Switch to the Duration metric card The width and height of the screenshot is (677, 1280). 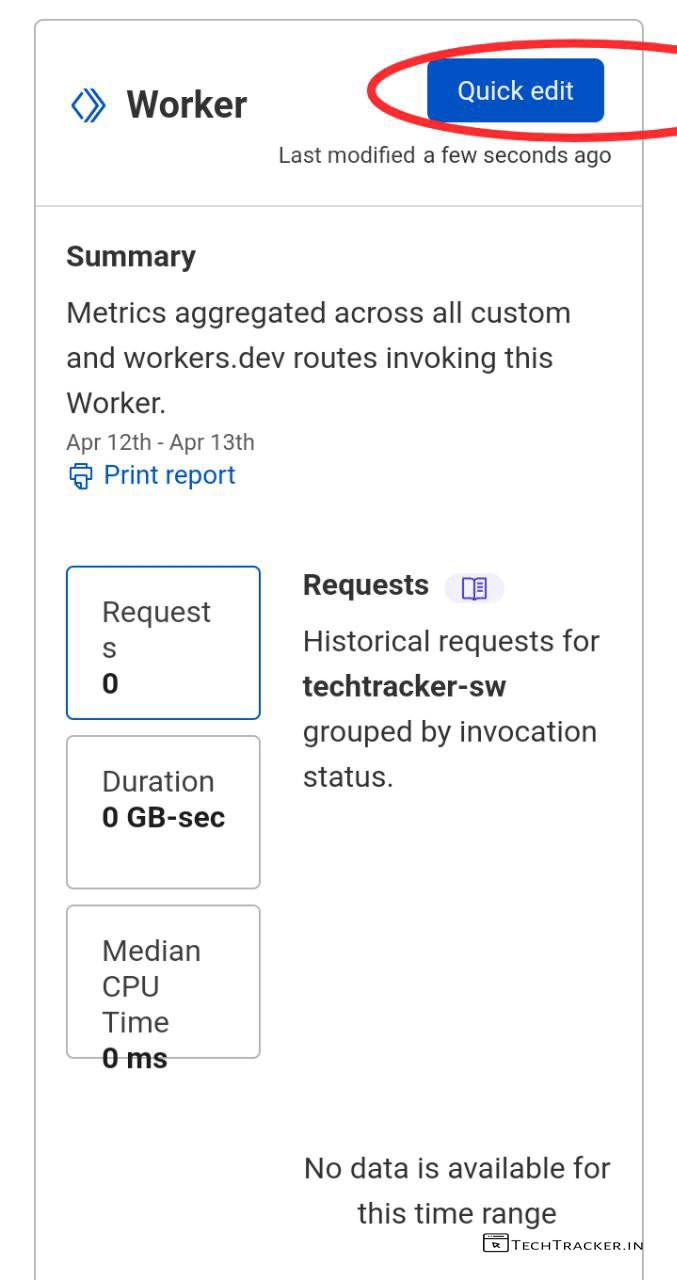click(x=163, y=811)
